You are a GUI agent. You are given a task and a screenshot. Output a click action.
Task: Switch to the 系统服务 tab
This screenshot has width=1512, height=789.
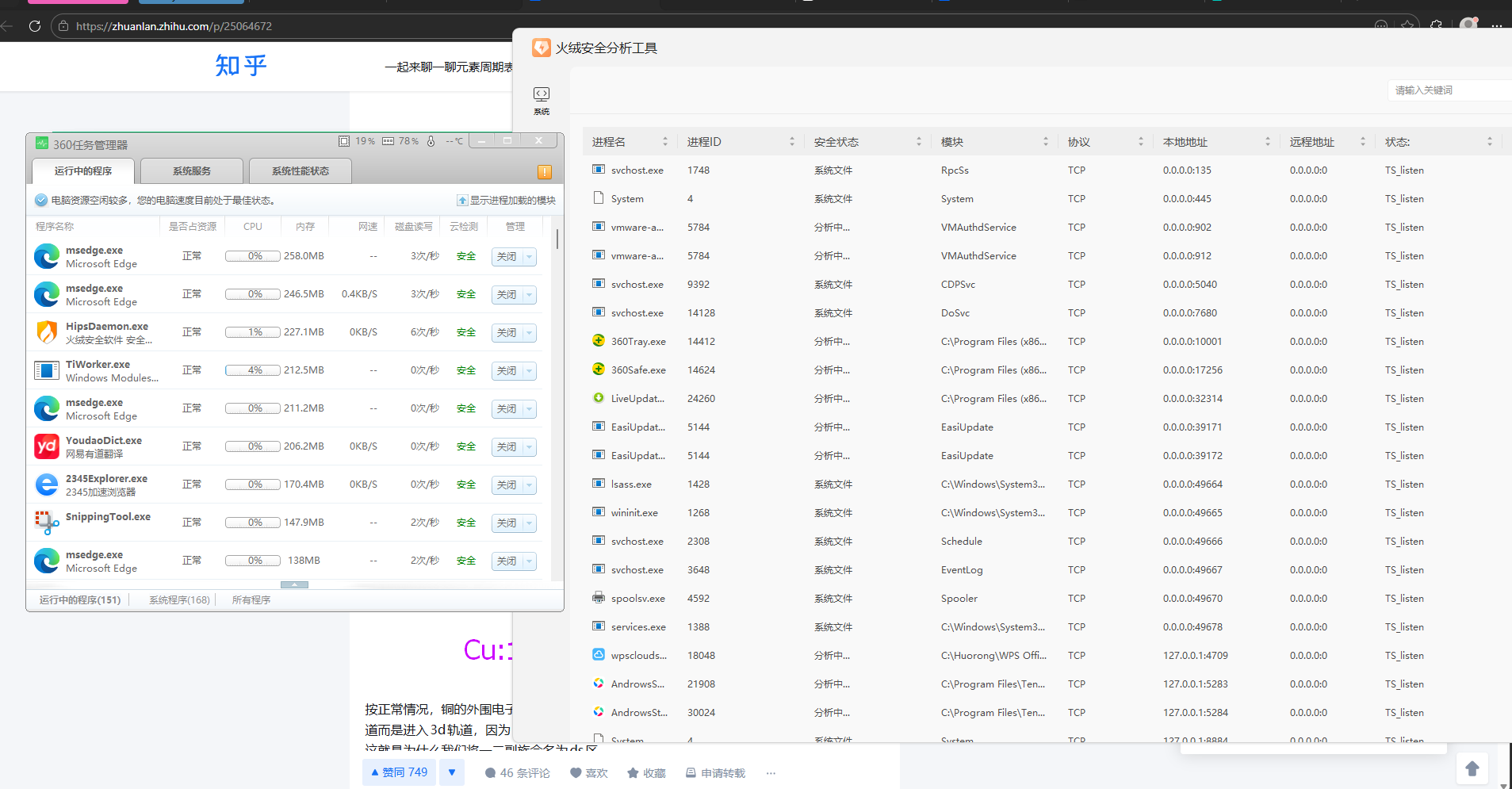[x=192, y=171]
